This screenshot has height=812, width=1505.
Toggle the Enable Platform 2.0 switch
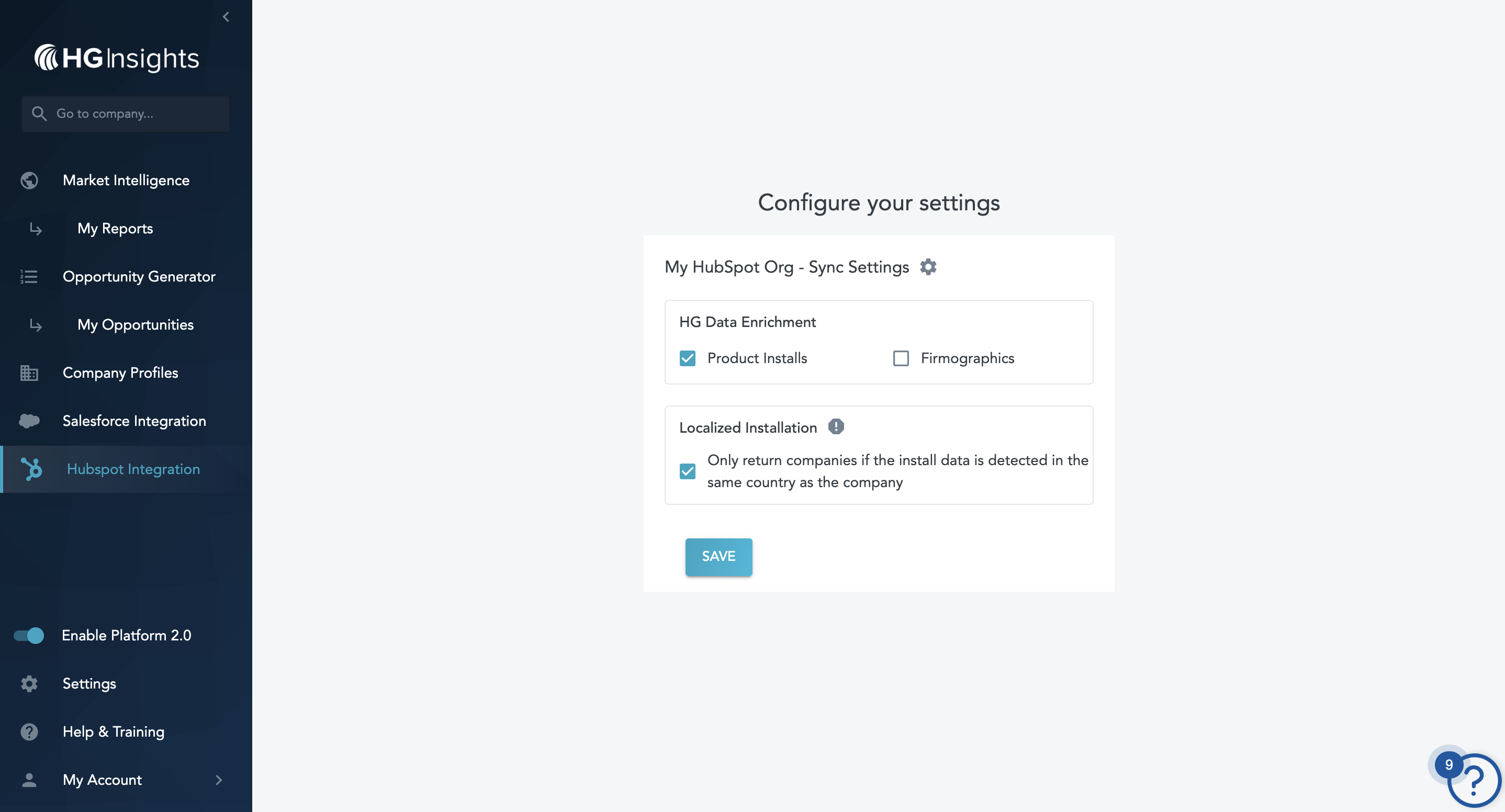(x=29, y=635)
